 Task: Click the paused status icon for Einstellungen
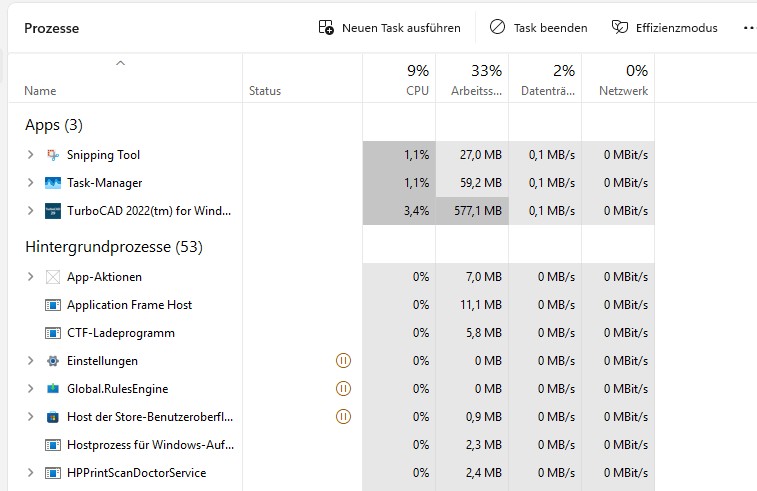[x=344, y=361]
